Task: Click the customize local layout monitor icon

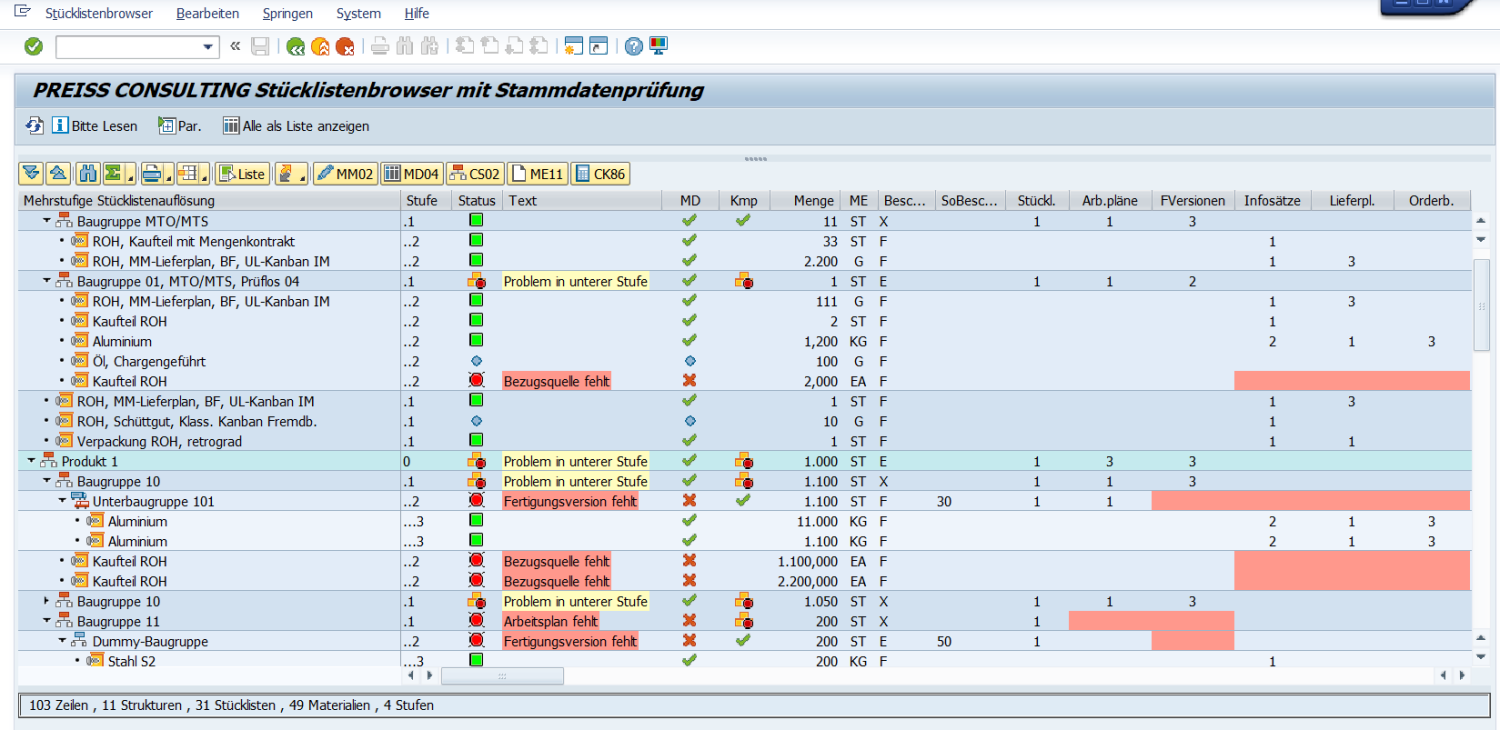Action: coord(658,46)
